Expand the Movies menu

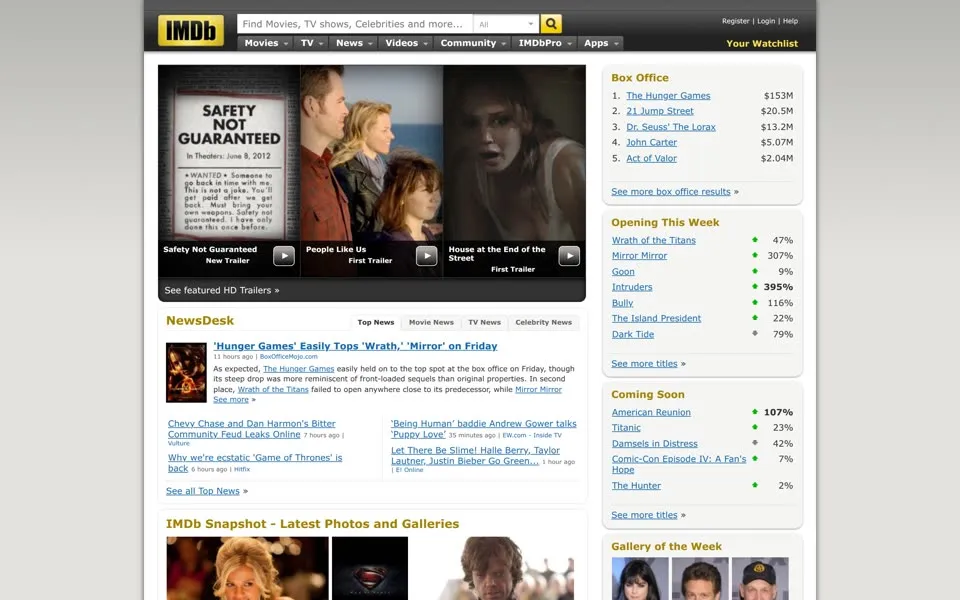tap(266, 43)
